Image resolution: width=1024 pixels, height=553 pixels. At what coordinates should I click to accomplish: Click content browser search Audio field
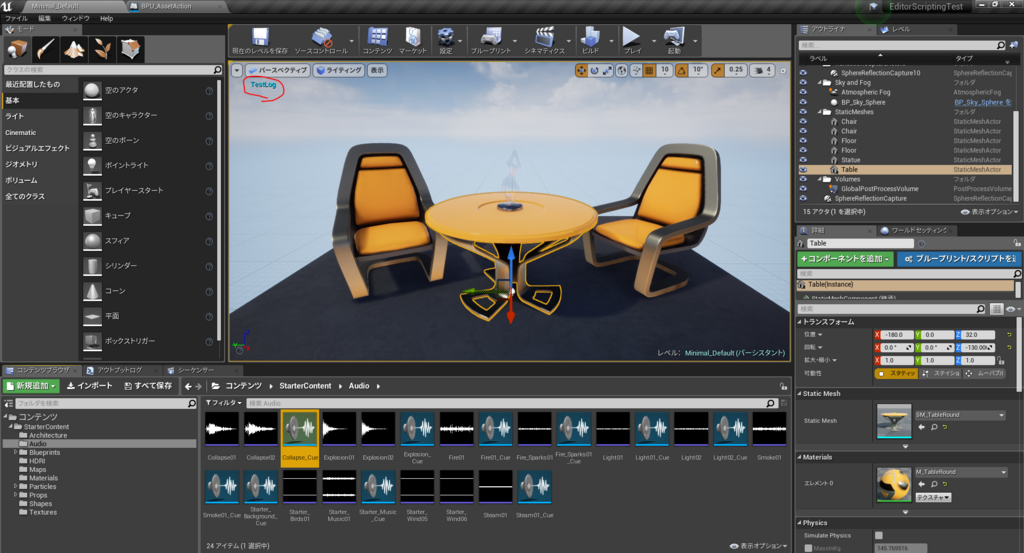click(511, 403)
